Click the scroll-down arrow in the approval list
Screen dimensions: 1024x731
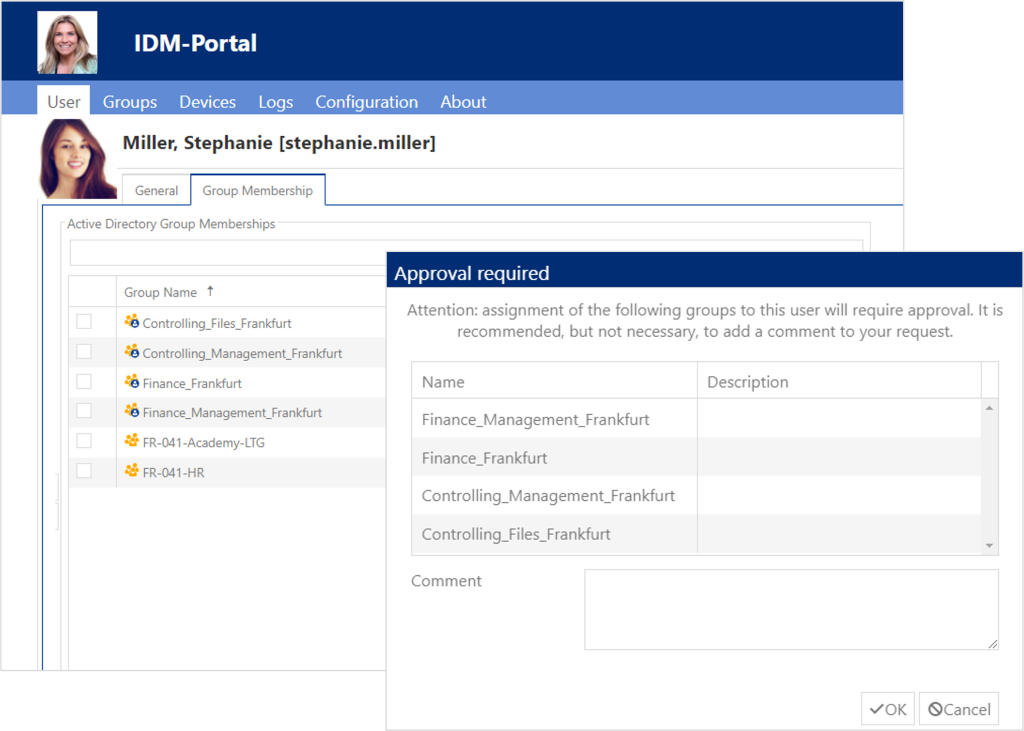(x=989, y=545)
